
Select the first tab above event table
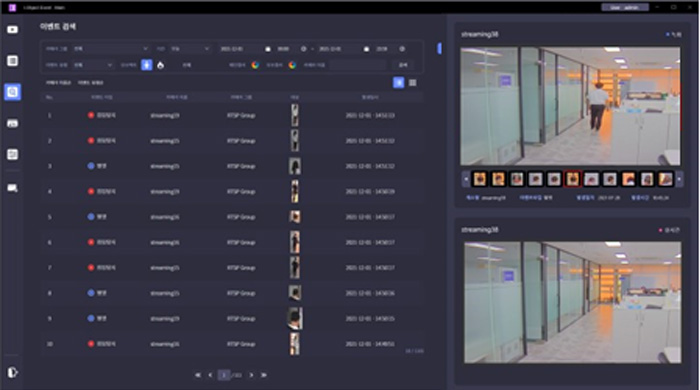pos(58,83)
